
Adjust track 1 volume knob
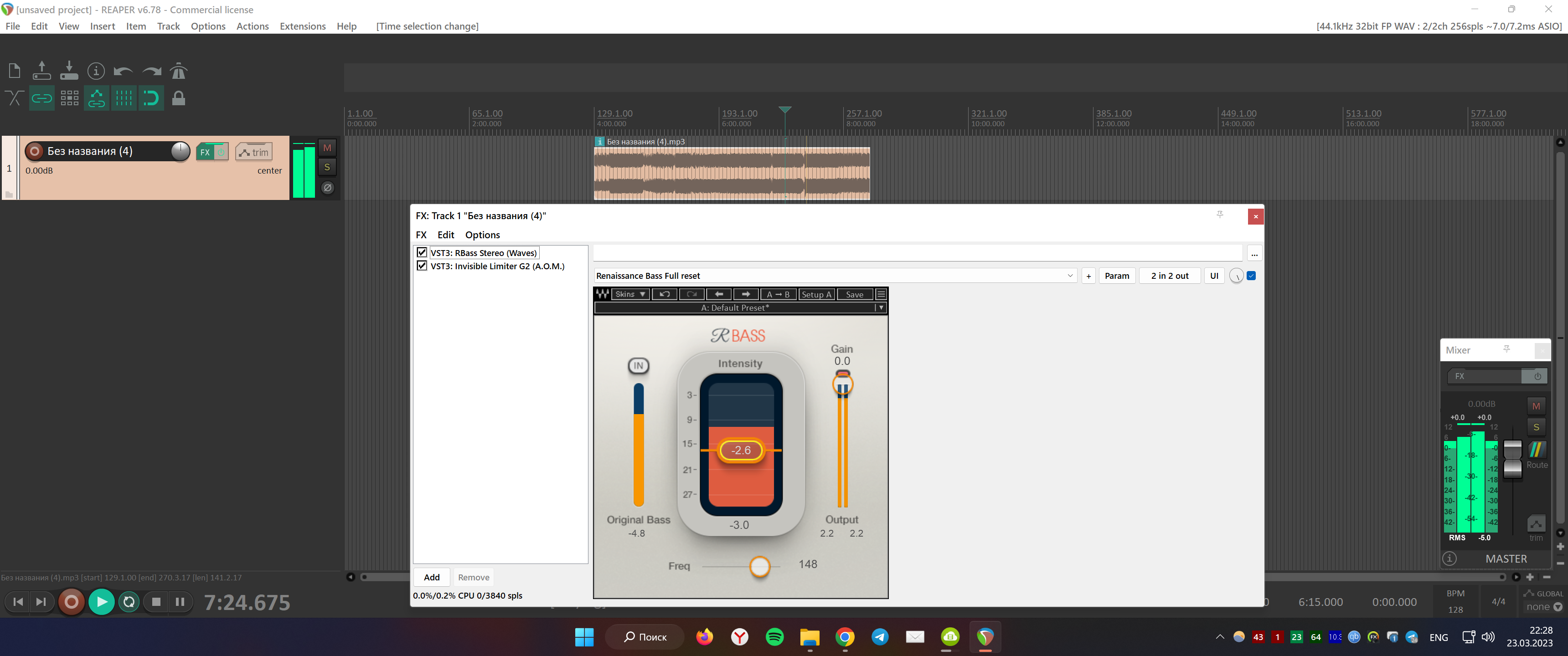[x=180, y=151]
